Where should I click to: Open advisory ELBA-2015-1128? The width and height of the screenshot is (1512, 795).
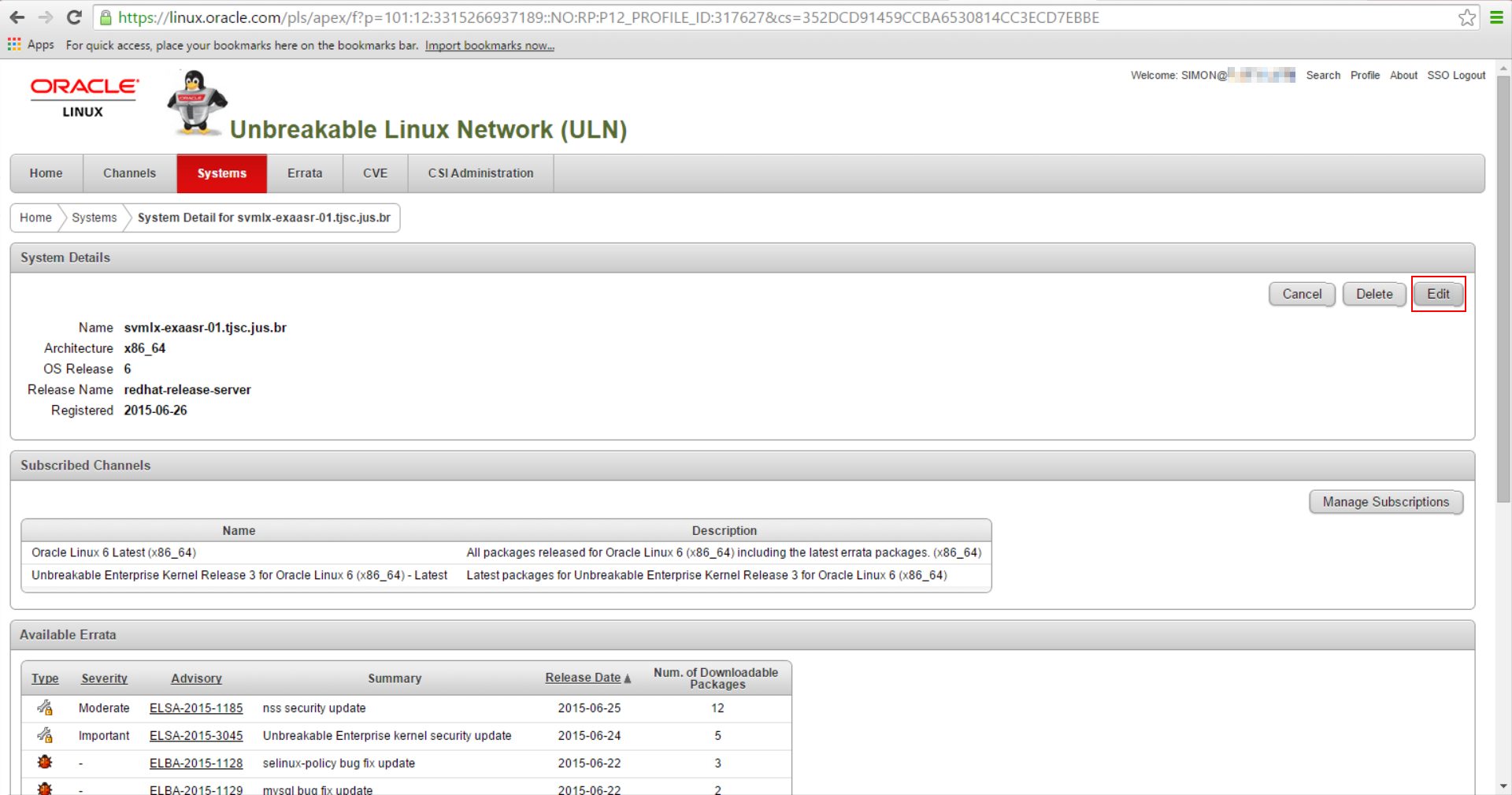coord(196,763)
